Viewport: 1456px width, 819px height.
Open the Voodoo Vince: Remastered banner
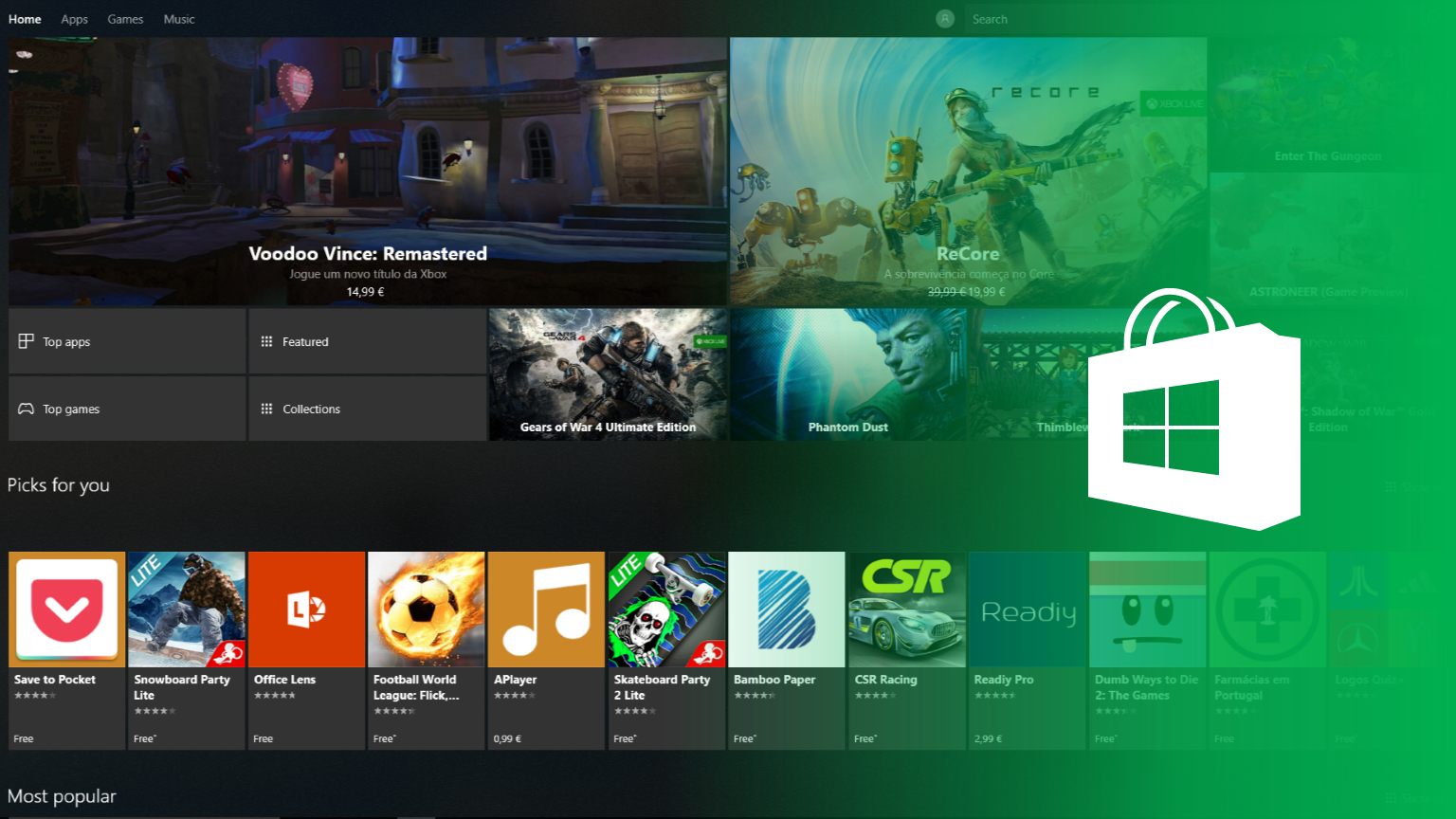click(x=368, y=172)
